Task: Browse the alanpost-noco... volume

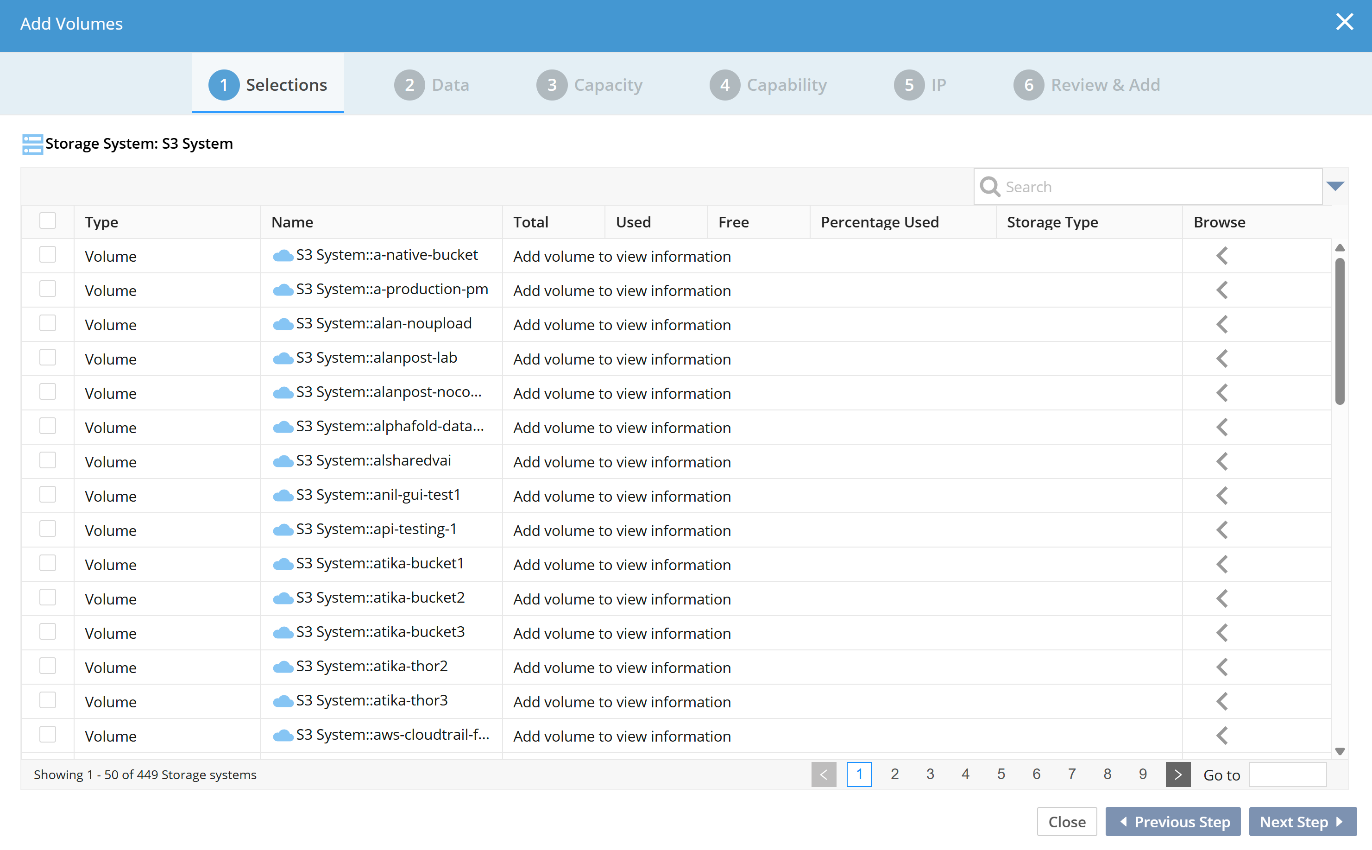Action: 1221,393
